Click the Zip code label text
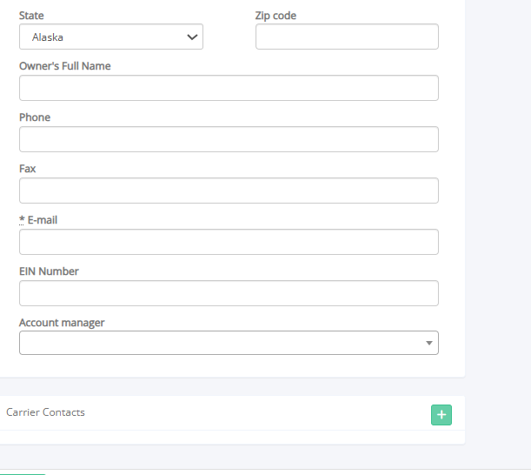Image resolution: width=531 pixels, height=475 pixels. coord(276,16)
